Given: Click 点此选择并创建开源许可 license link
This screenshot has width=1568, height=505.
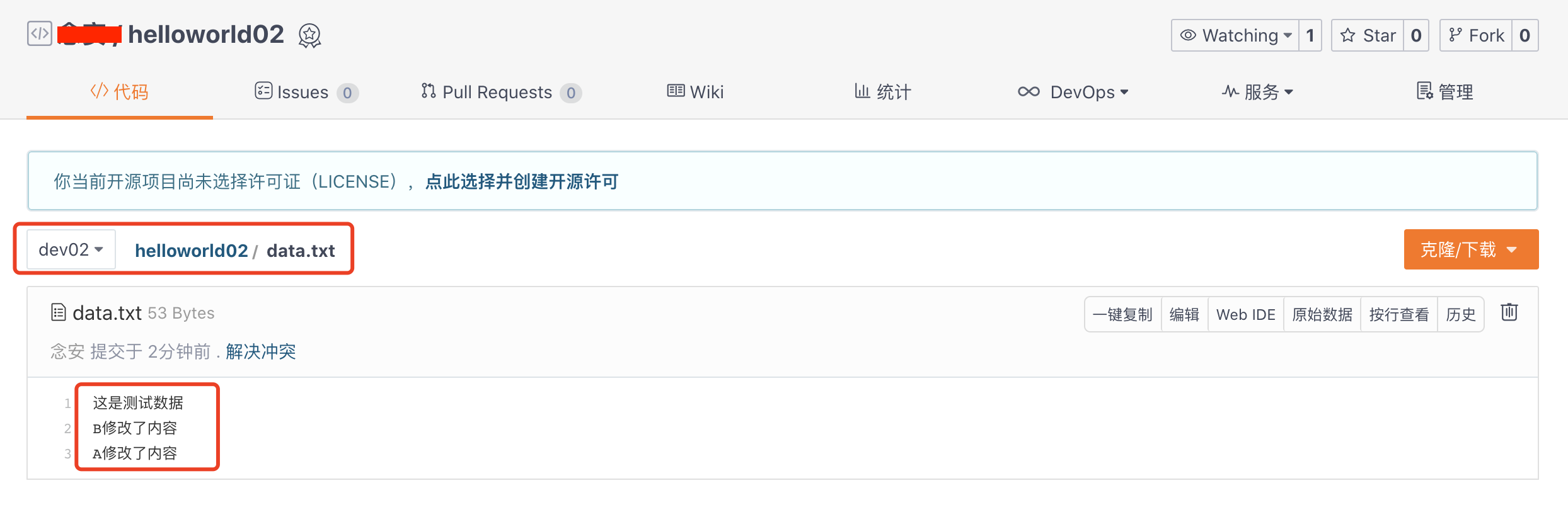Looking at the screenshot, I should [521, 182].
